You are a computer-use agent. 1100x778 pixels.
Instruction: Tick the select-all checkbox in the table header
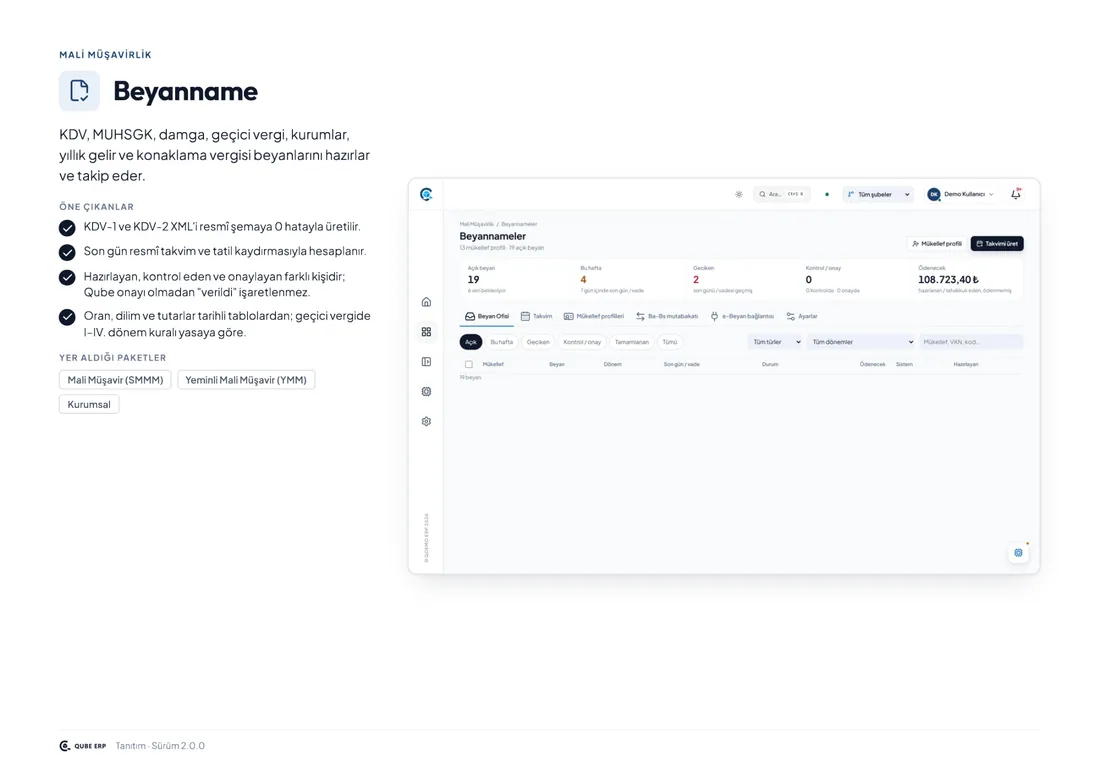tap(469, 364)
